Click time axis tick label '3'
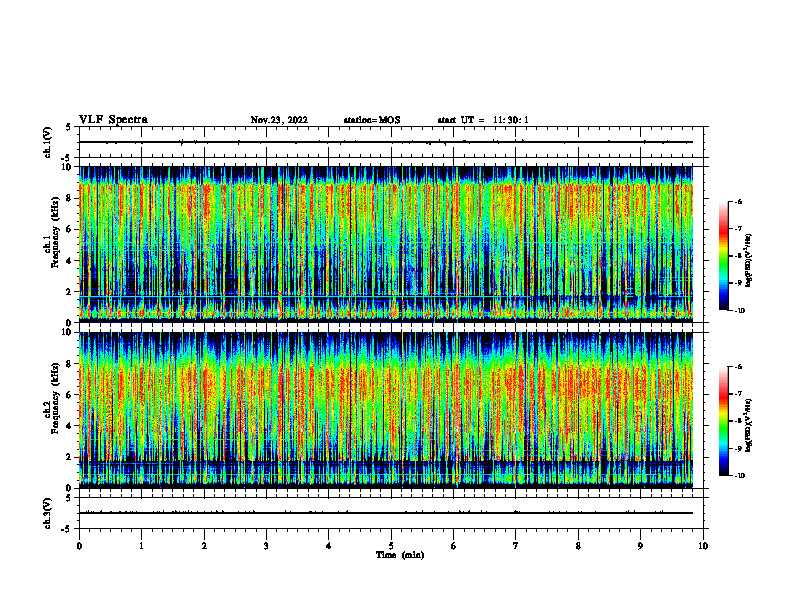The width and height of the screenshot is (792, 612). point(266,546)
